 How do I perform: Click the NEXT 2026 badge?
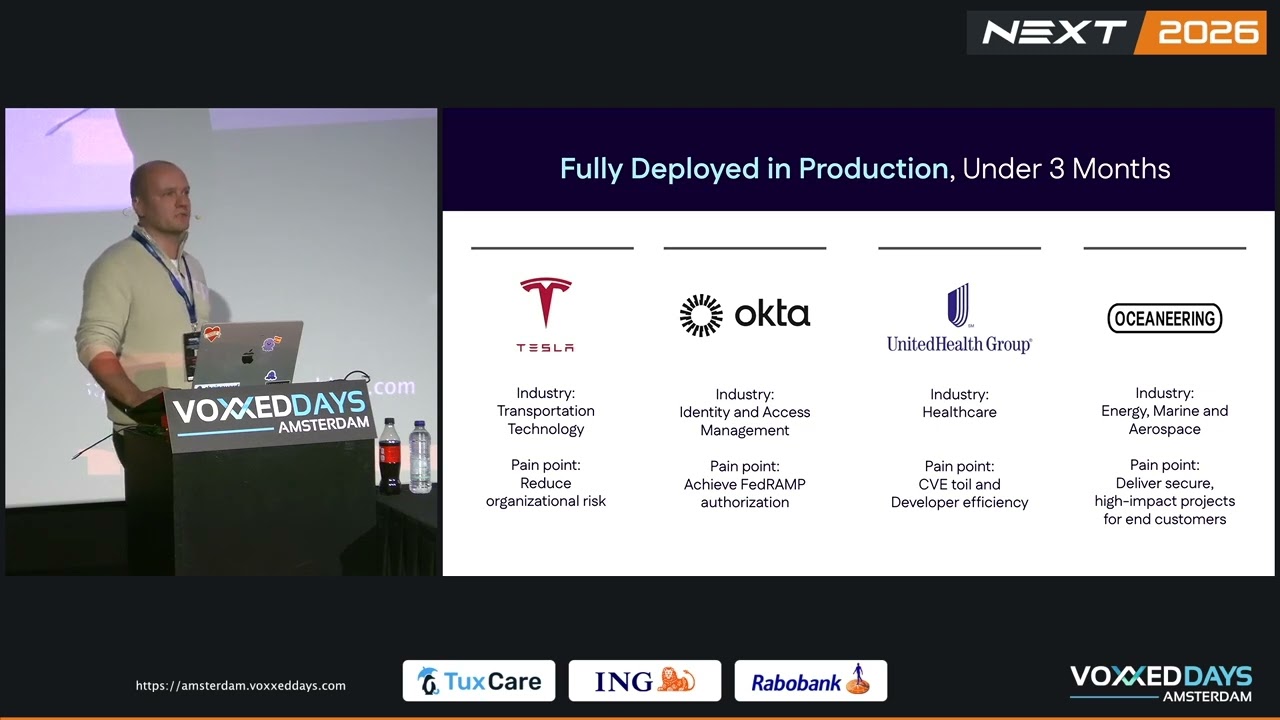(1117, 32)
